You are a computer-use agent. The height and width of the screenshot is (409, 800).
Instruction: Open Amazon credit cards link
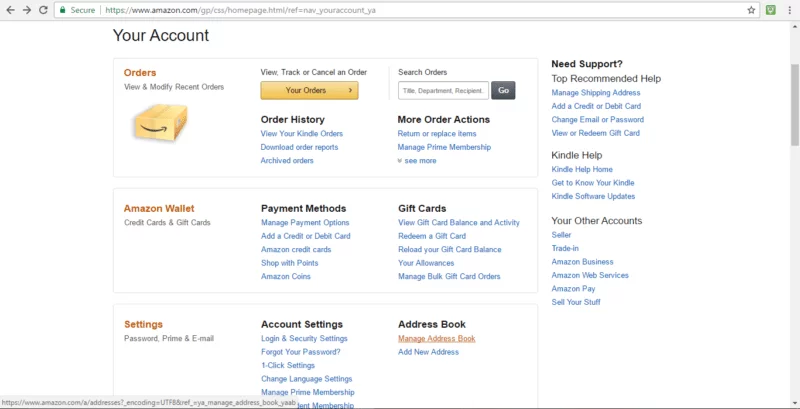click(x=296, y=250)
